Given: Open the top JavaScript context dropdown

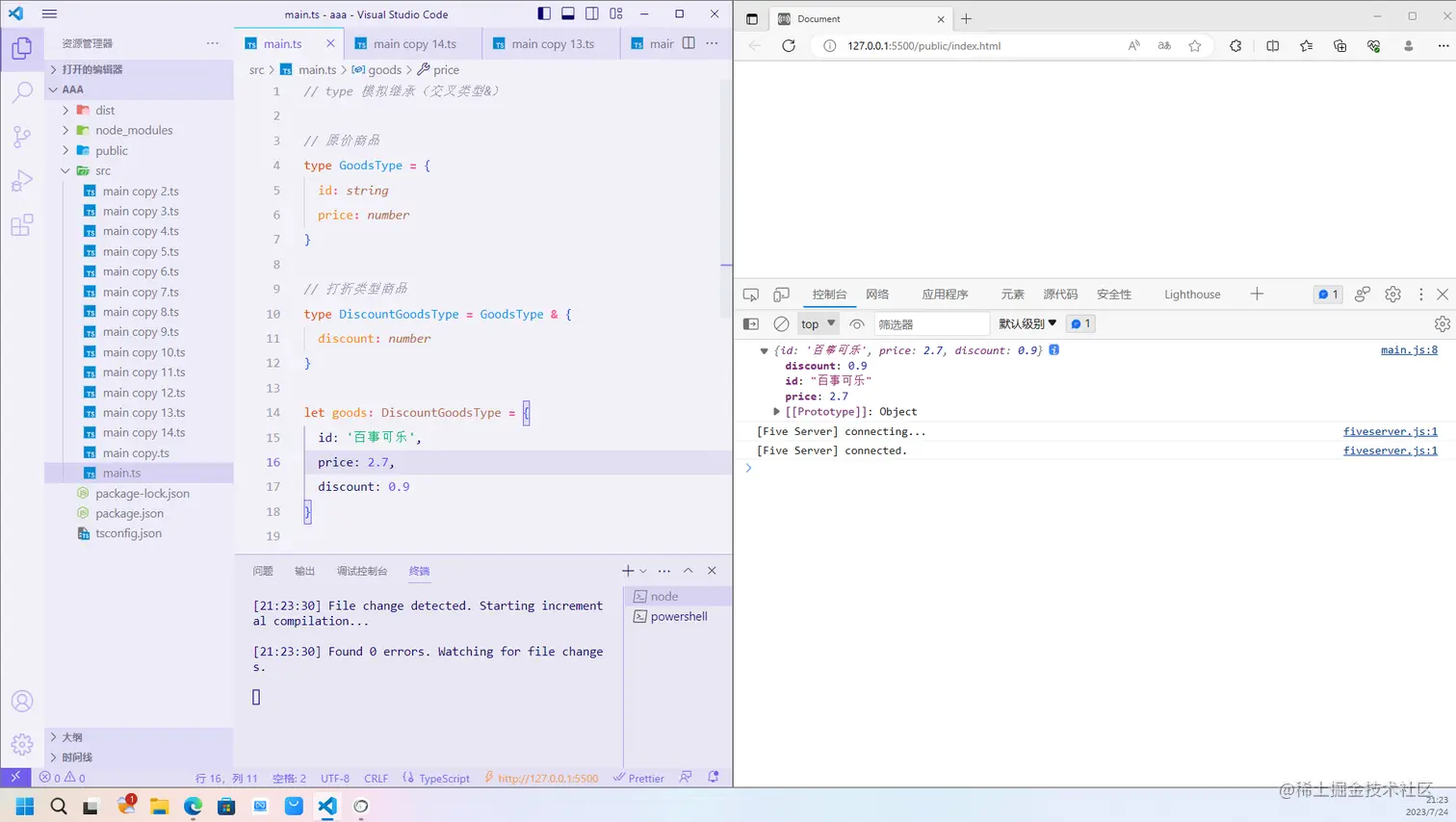Looking at the screenshot, I should click(819, 324).
